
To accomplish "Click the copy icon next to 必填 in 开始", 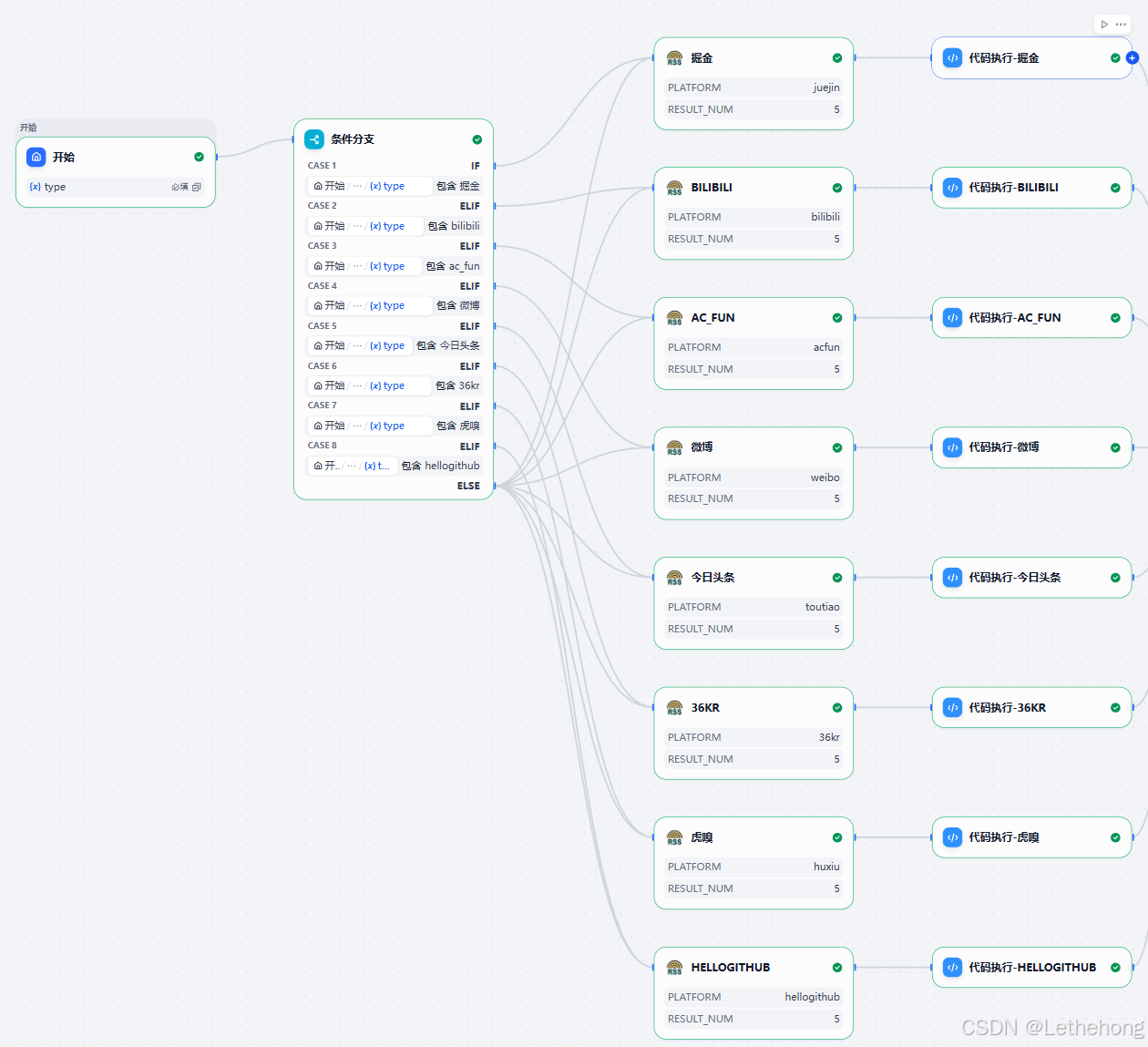I will pos(197,187).
